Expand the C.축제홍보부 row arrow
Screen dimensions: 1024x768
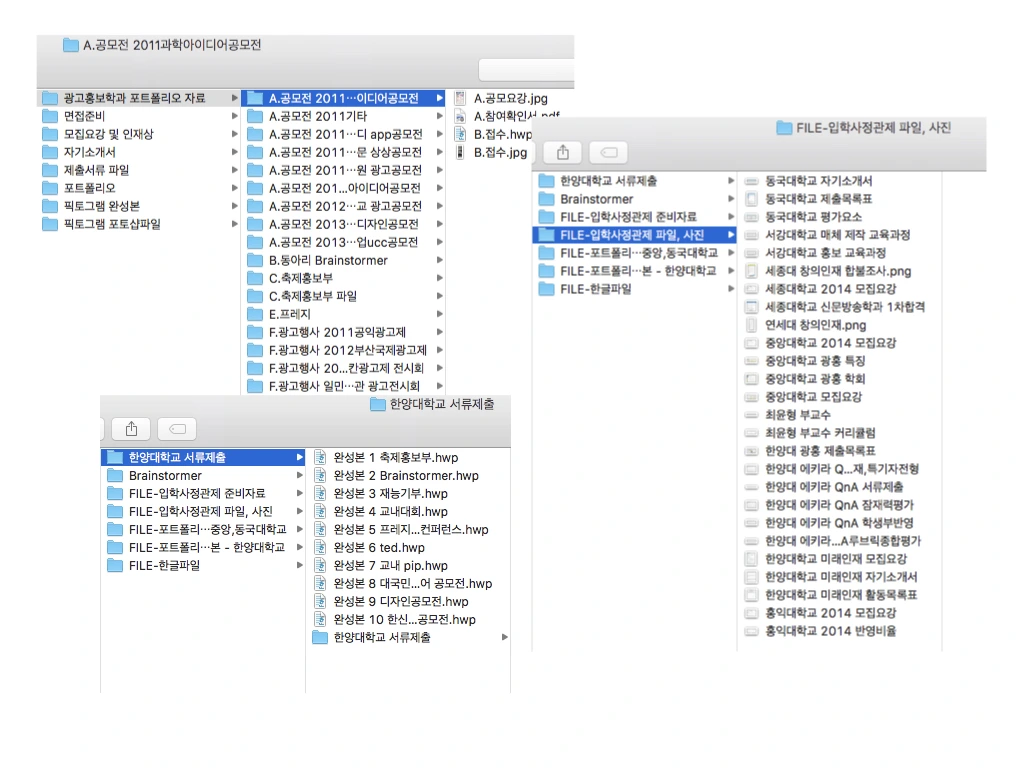click(440, 278)
